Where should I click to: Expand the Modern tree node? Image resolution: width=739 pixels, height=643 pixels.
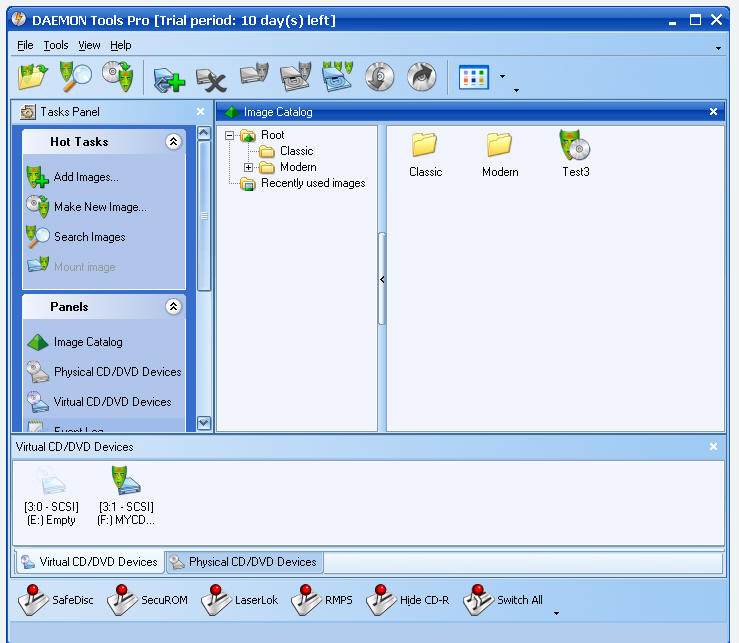[248, 167]
